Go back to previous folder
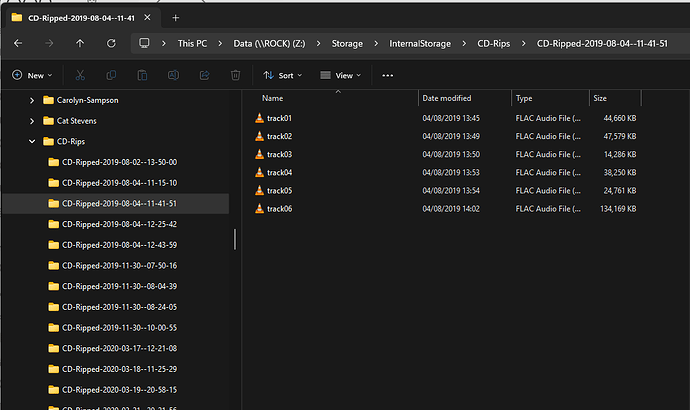The height and width of the screenshot is (410, 690). pyautogui.click(x=18, y=43)
